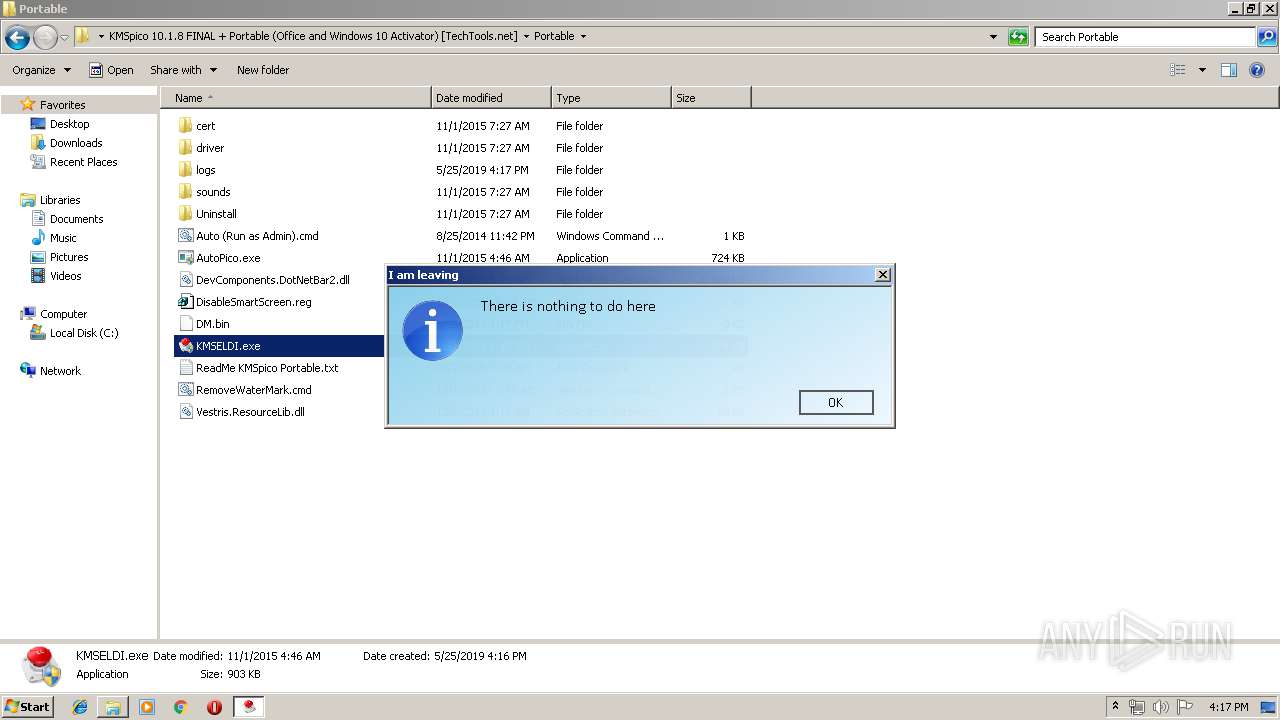
Task: Open Windows Media Player taskbar icon
Action: point(147,707)
